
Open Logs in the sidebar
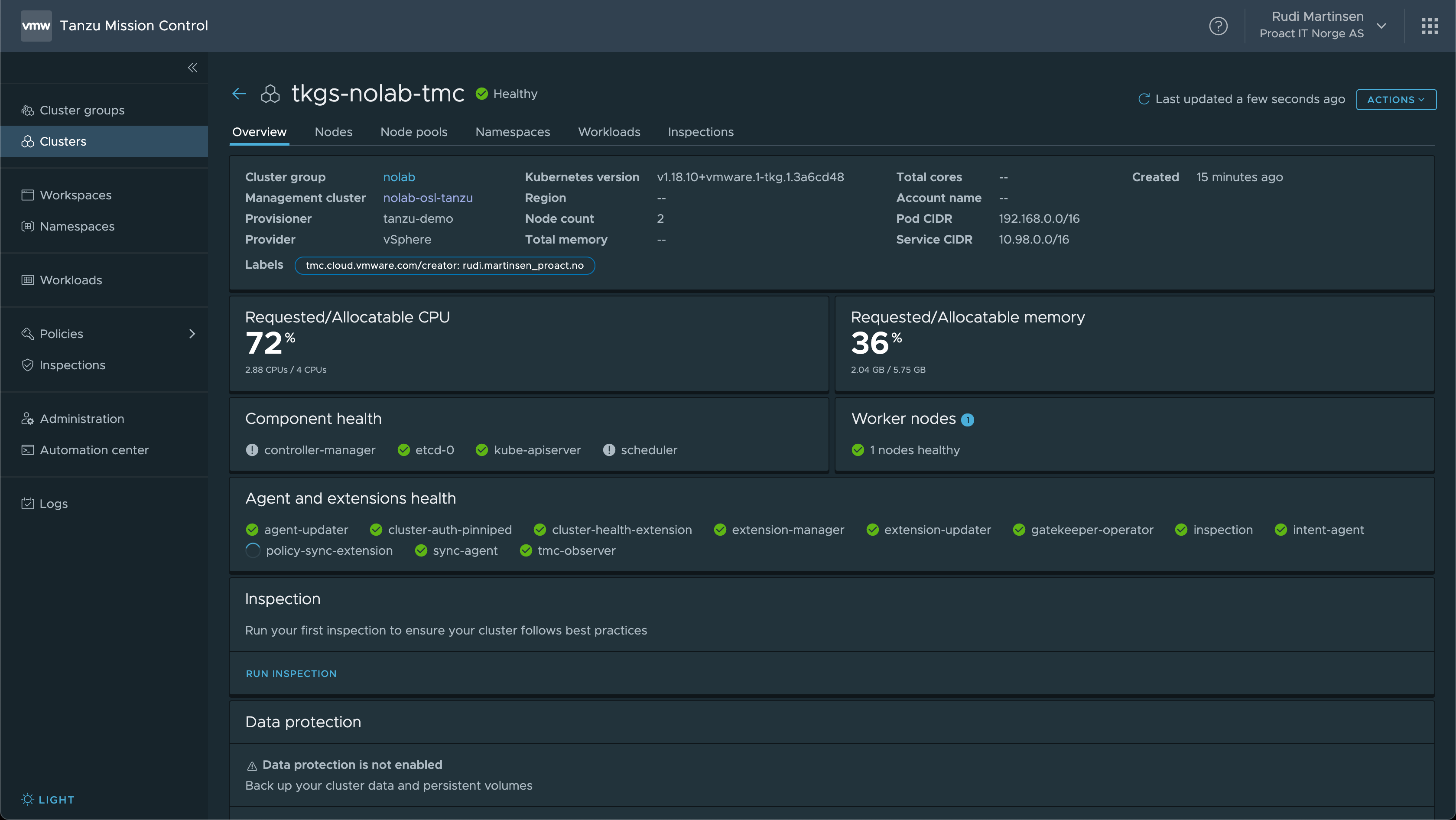(x=104, y=504)
